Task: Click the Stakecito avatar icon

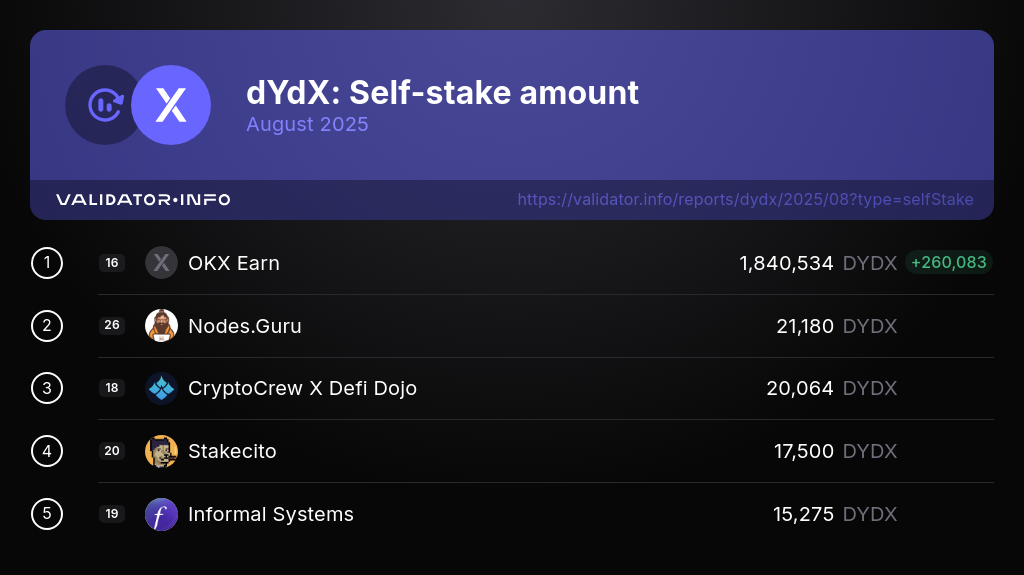Action: [161, 451]
